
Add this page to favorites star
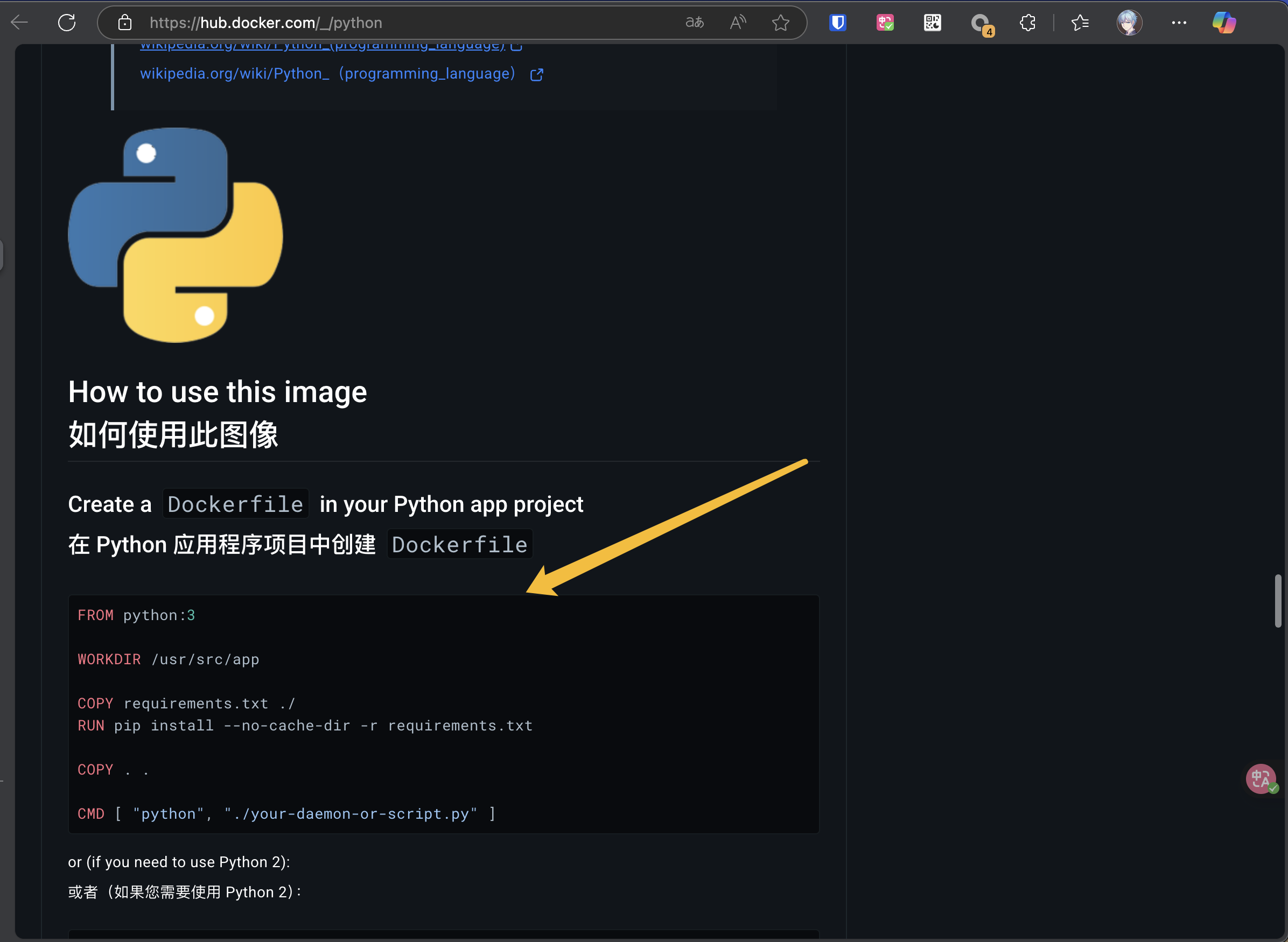coord(780,23)
